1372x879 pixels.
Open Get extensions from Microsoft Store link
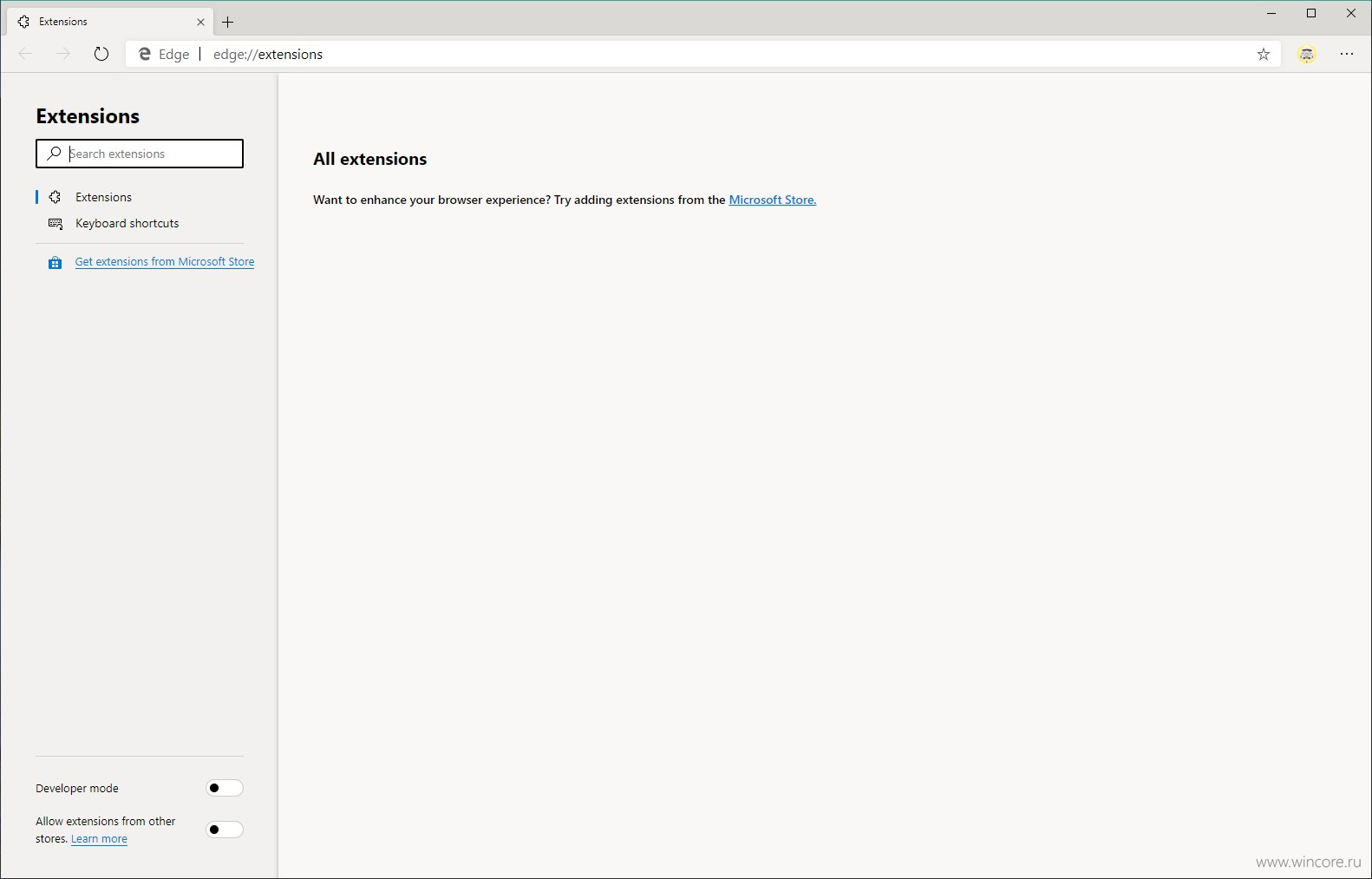165,262
